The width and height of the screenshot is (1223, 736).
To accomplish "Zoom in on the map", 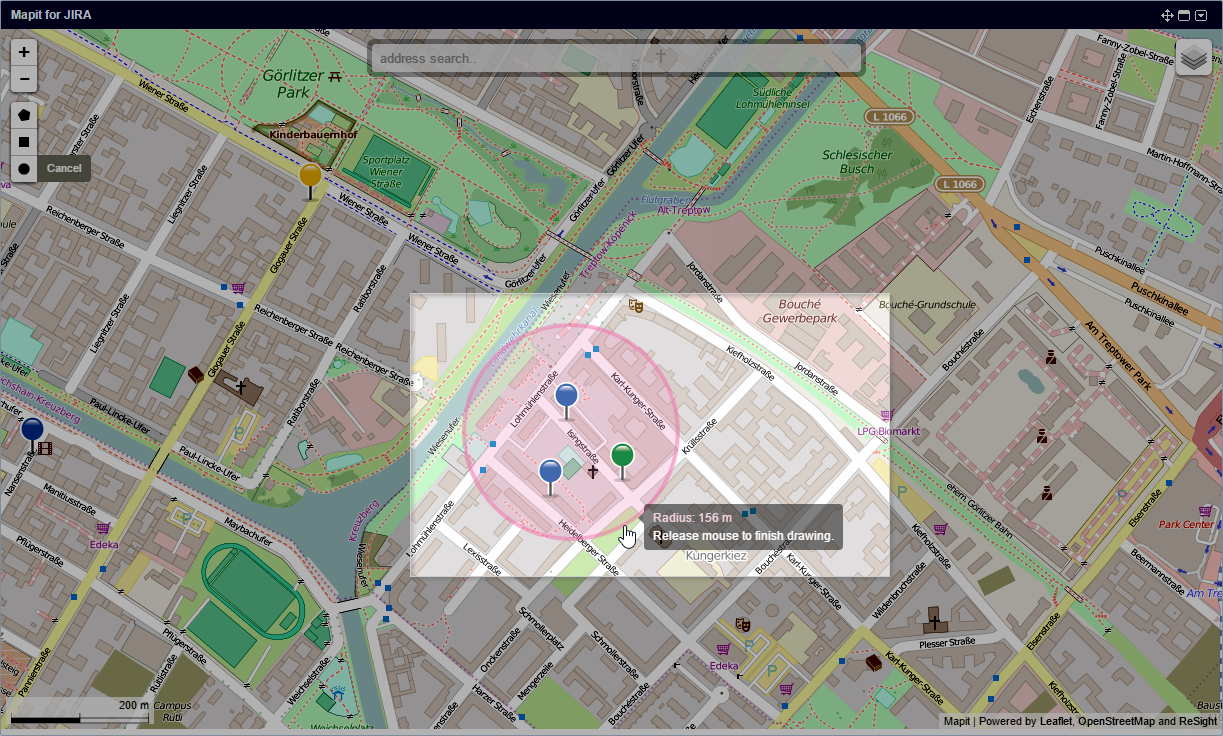I will point(23,51).
